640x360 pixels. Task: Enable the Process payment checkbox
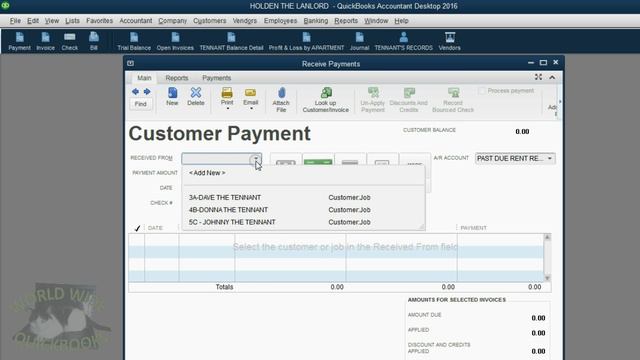[482, 91]
